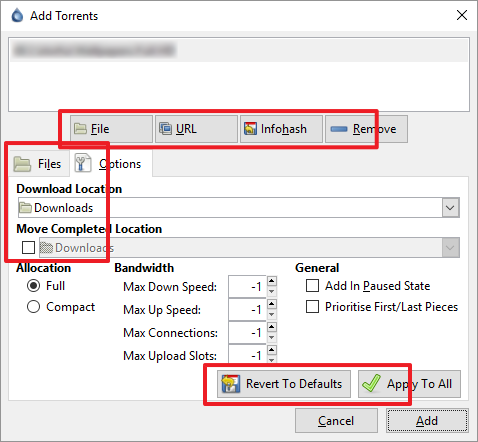
Task: Increase Max Down Speed with up arrow
Action: [272, 281]
